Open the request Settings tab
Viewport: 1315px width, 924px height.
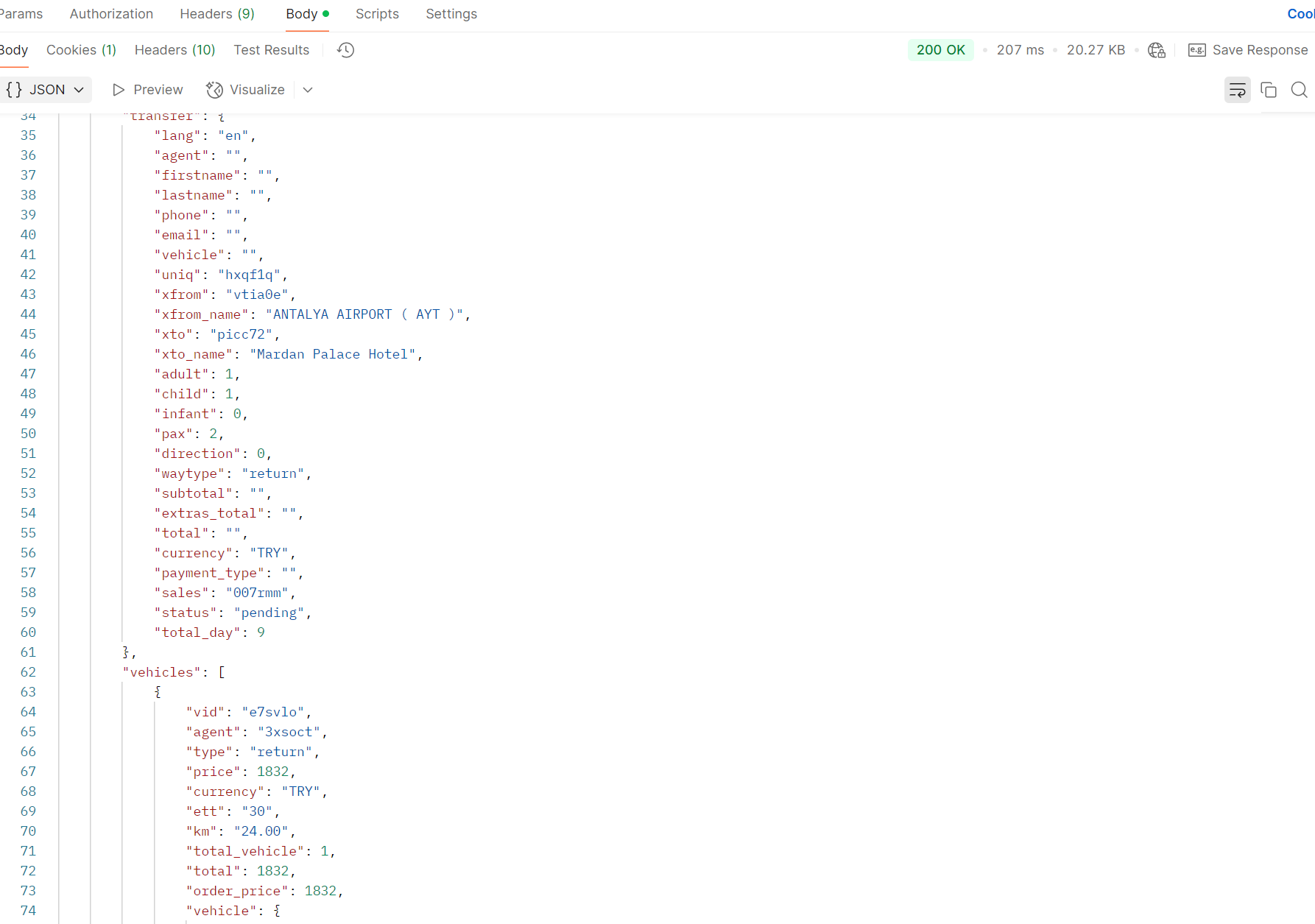click(x=451, y=14)
